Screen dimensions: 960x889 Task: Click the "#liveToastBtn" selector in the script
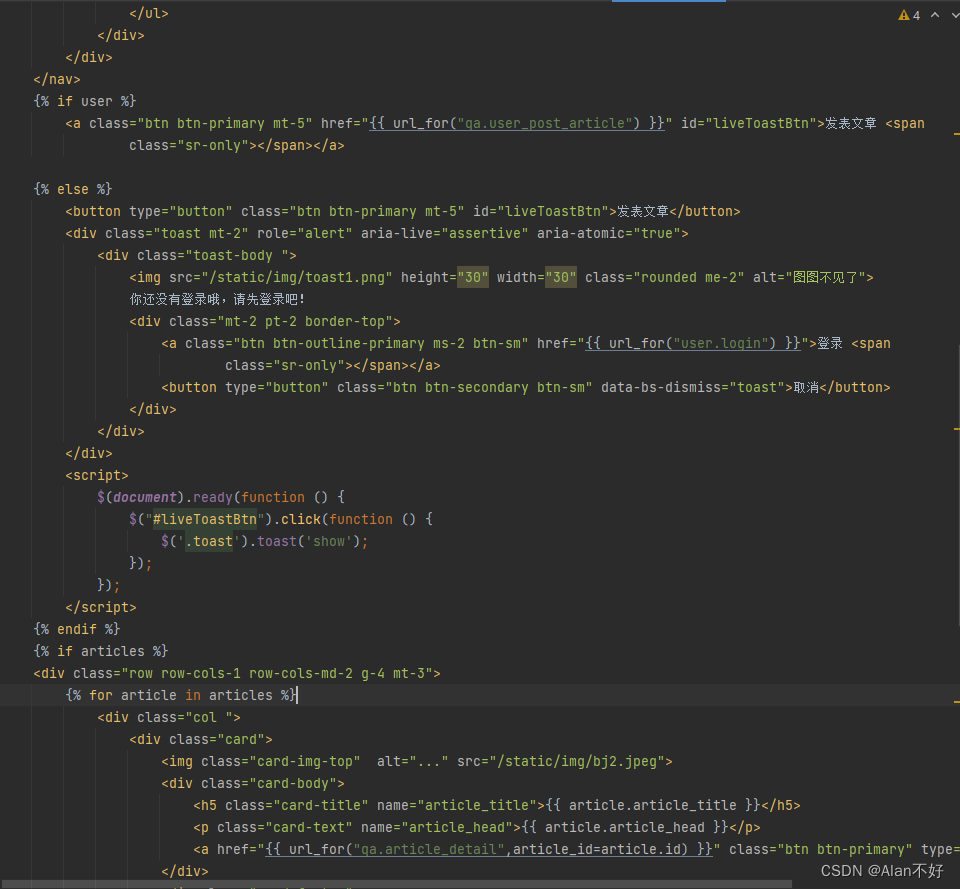(x=204, y=519)
